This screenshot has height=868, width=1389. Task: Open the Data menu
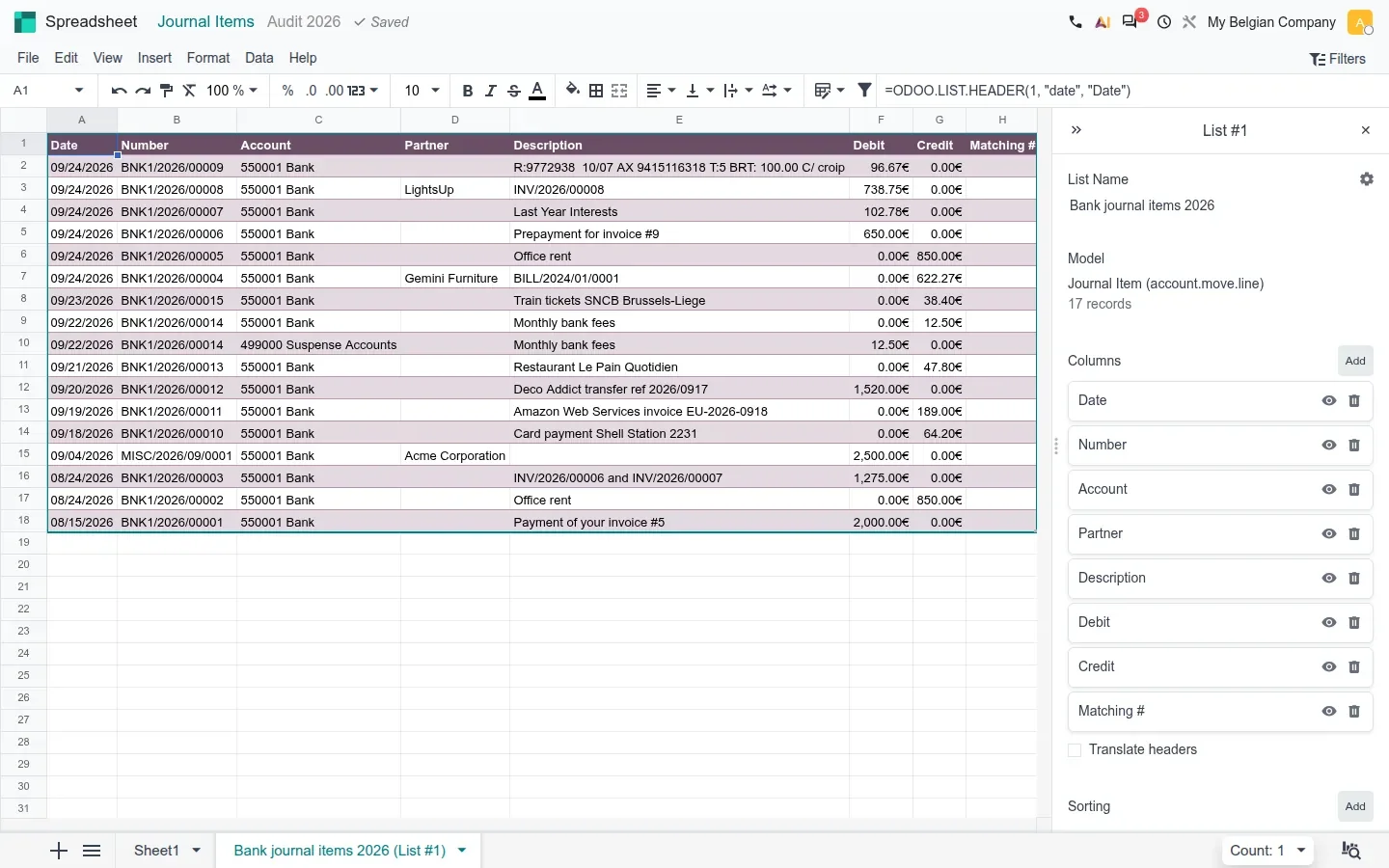(259, 58)
